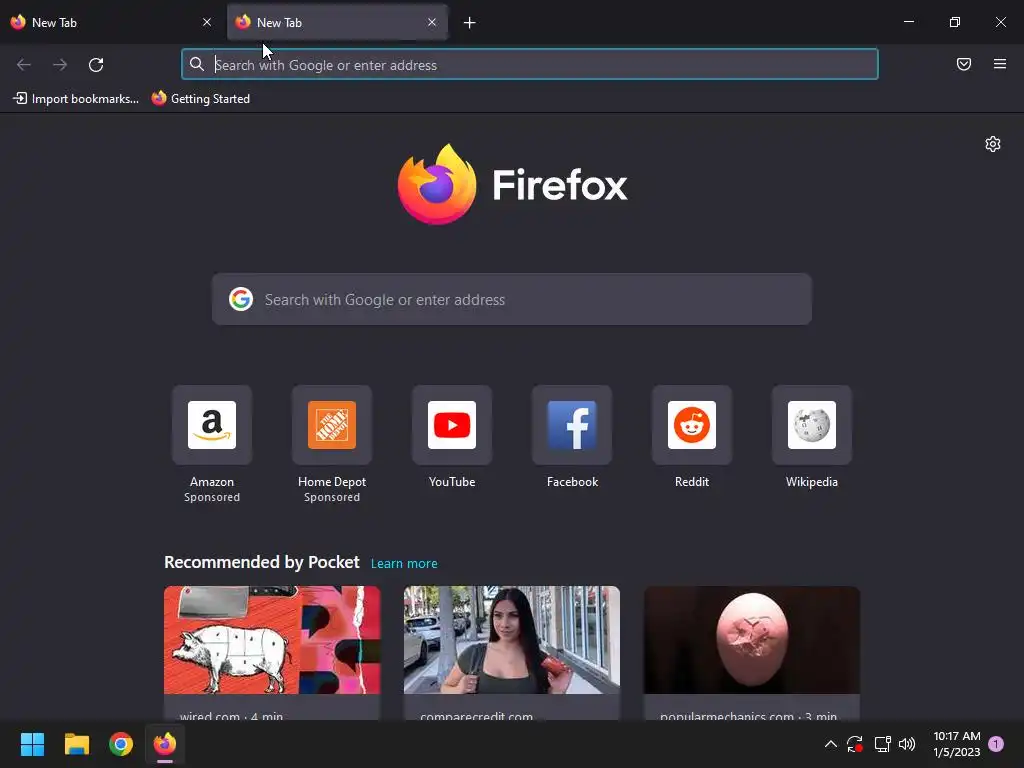Open the comparecredit.com article thumbnail
This screenshot has height=768, width=1024.
511,640
